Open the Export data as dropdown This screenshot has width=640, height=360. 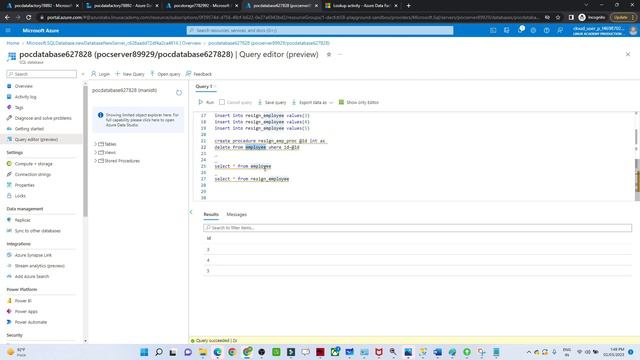tap(312, 102)
